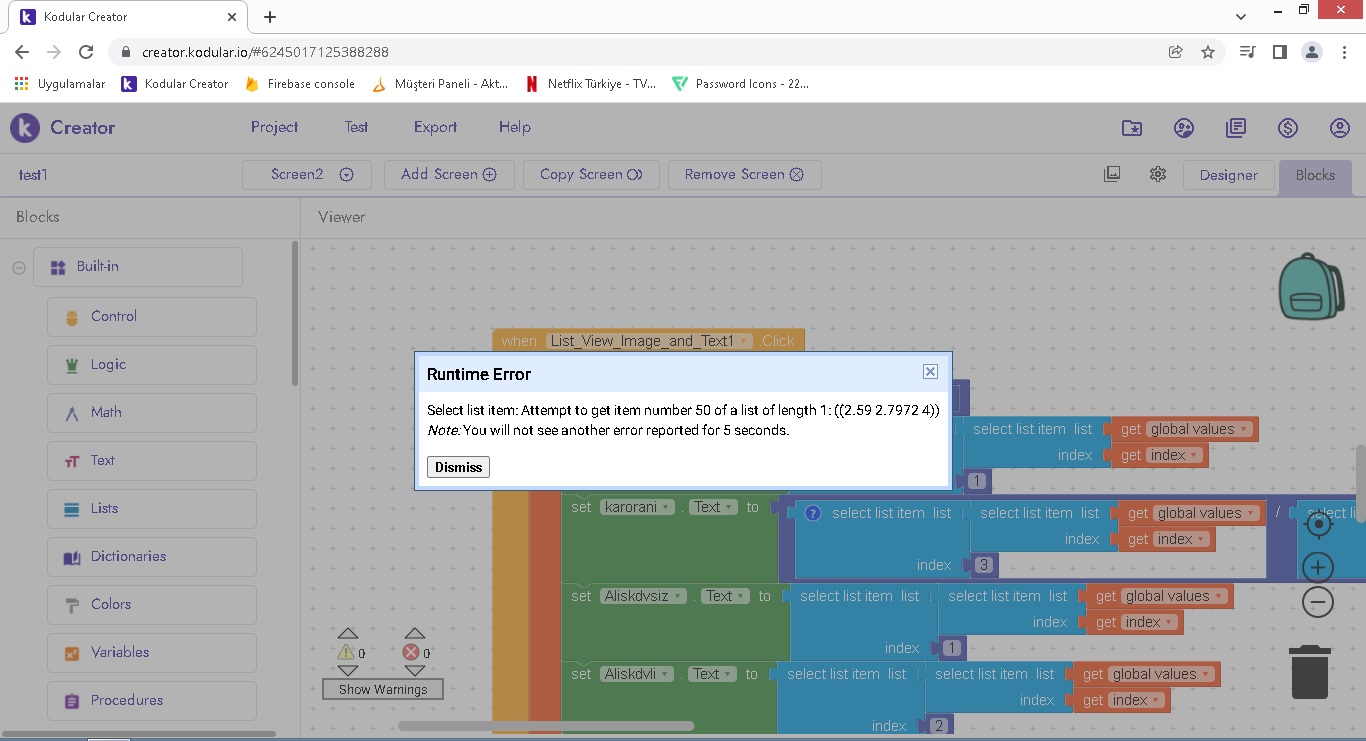Dismiss the runtime error message

[458, 467]
